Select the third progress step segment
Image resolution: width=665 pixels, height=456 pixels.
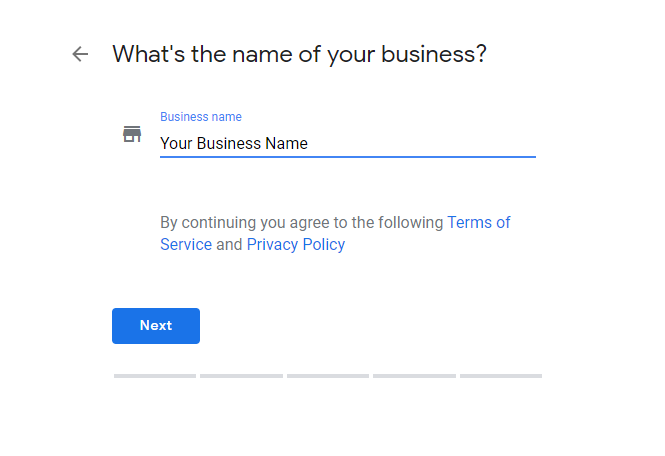(x=328, y=376)
